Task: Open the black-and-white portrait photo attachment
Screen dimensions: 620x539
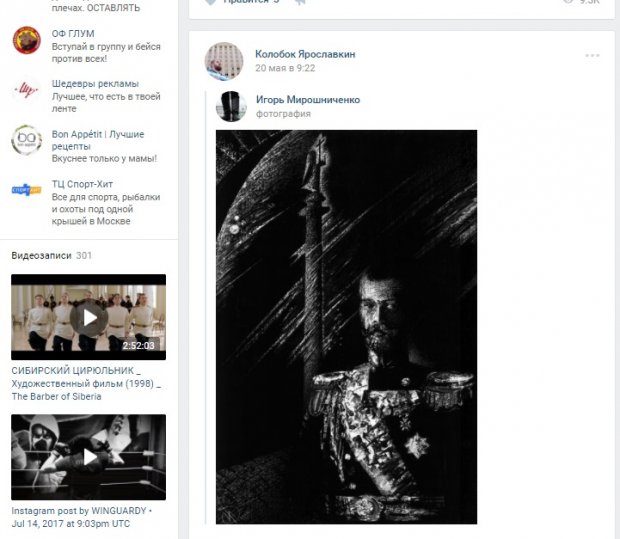Action: tap(346, 326)
